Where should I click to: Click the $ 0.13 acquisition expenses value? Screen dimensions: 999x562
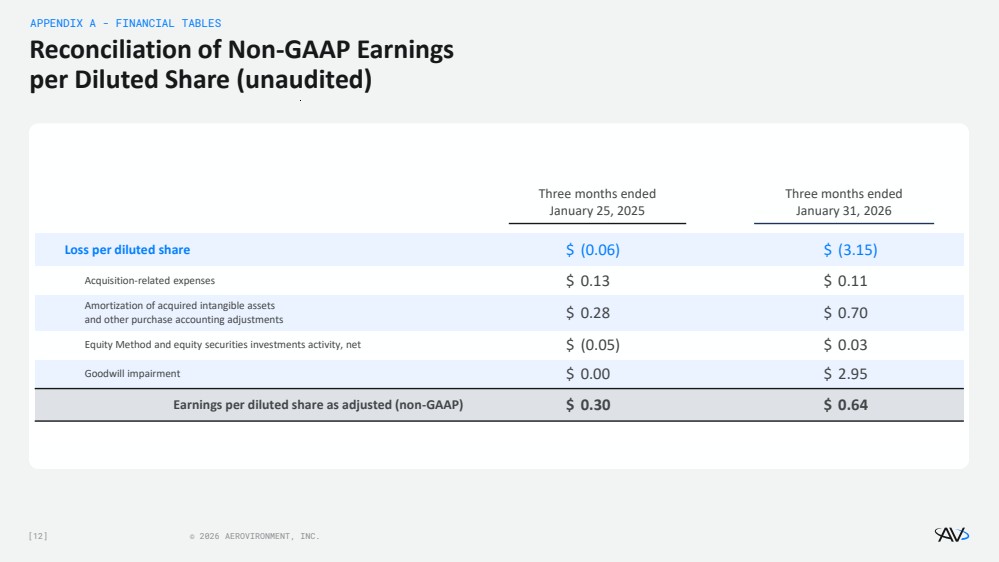click(x=588, y=281)
